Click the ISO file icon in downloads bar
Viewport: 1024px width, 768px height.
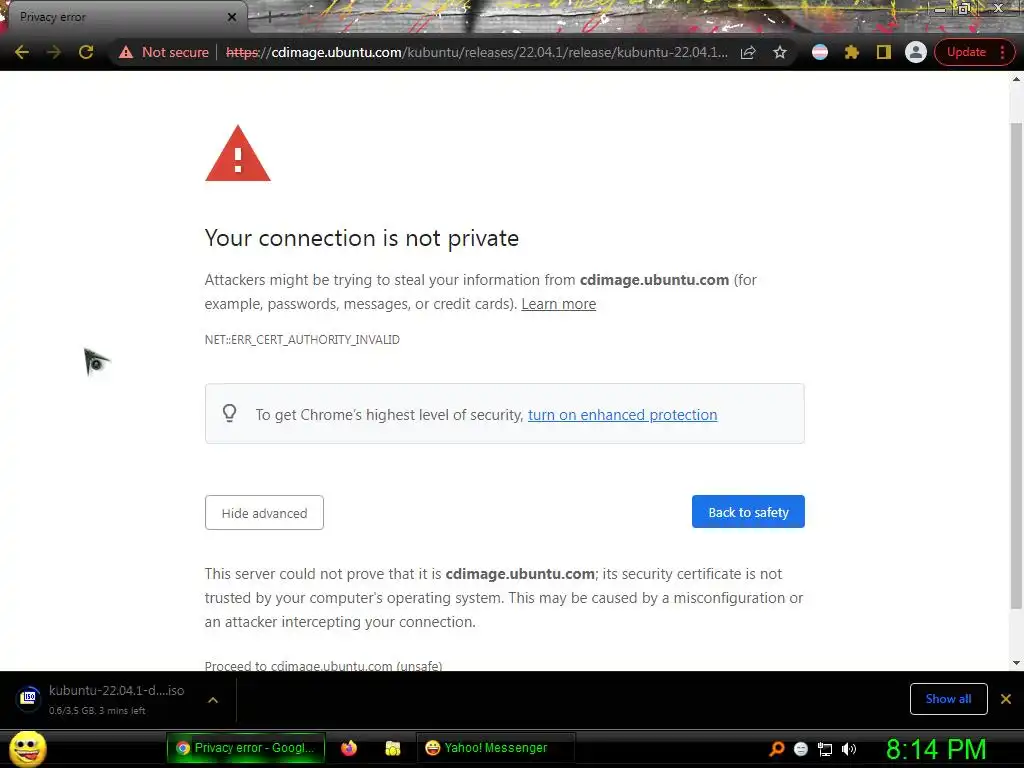coord(29,698)
